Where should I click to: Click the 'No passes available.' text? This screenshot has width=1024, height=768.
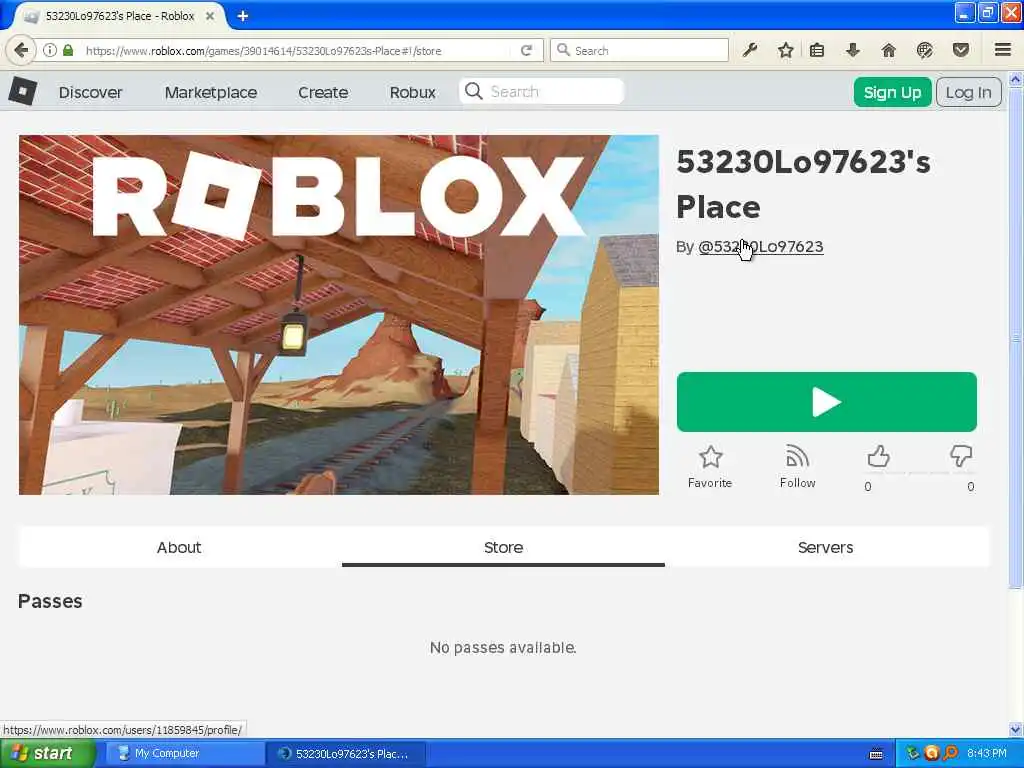503,647
